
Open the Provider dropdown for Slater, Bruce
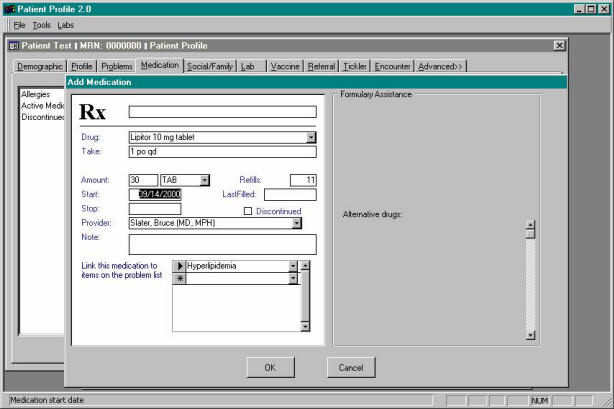(x=297, y=224)
